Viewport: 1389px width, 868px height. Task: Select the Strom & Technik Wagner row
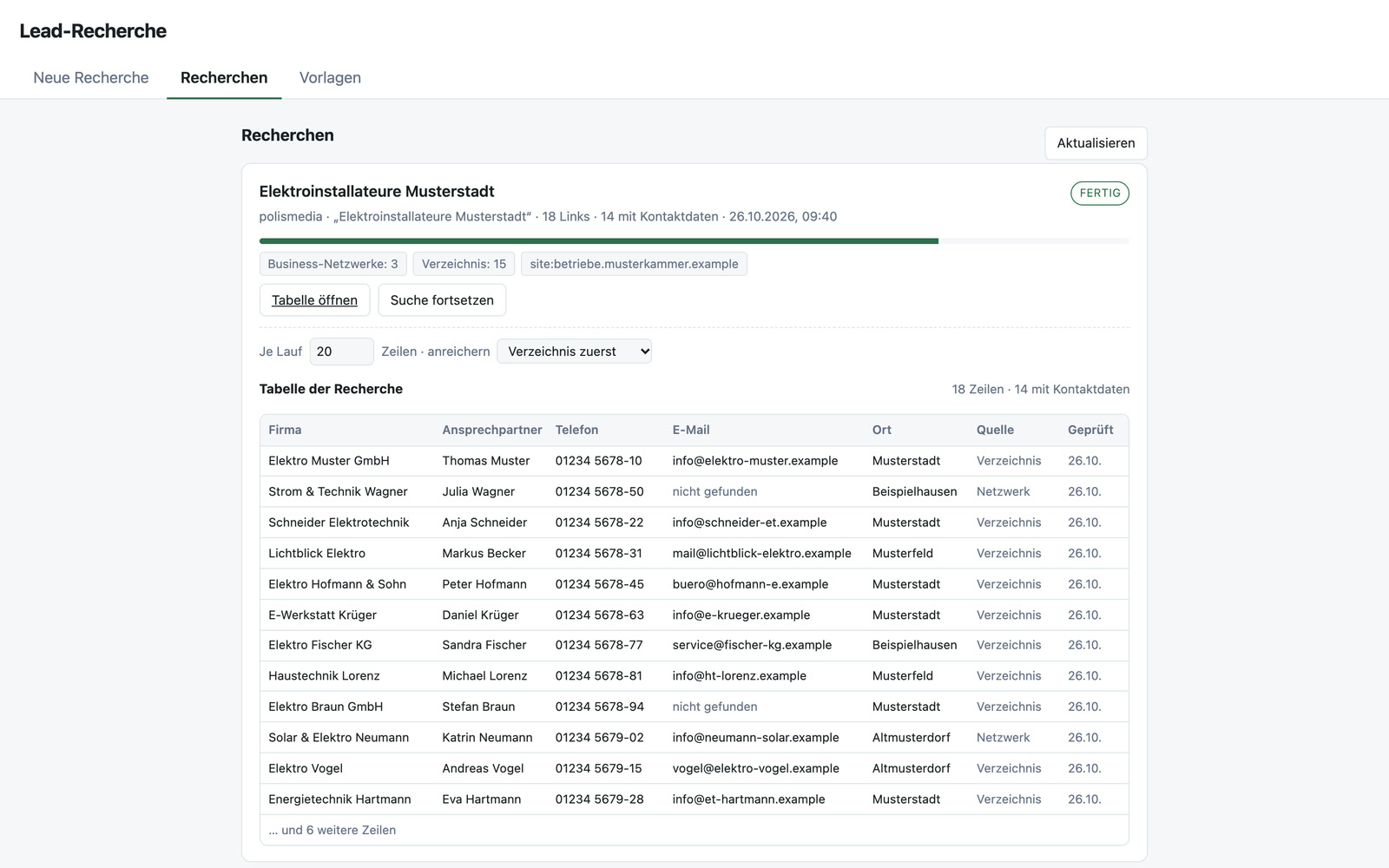click(694, 491)
